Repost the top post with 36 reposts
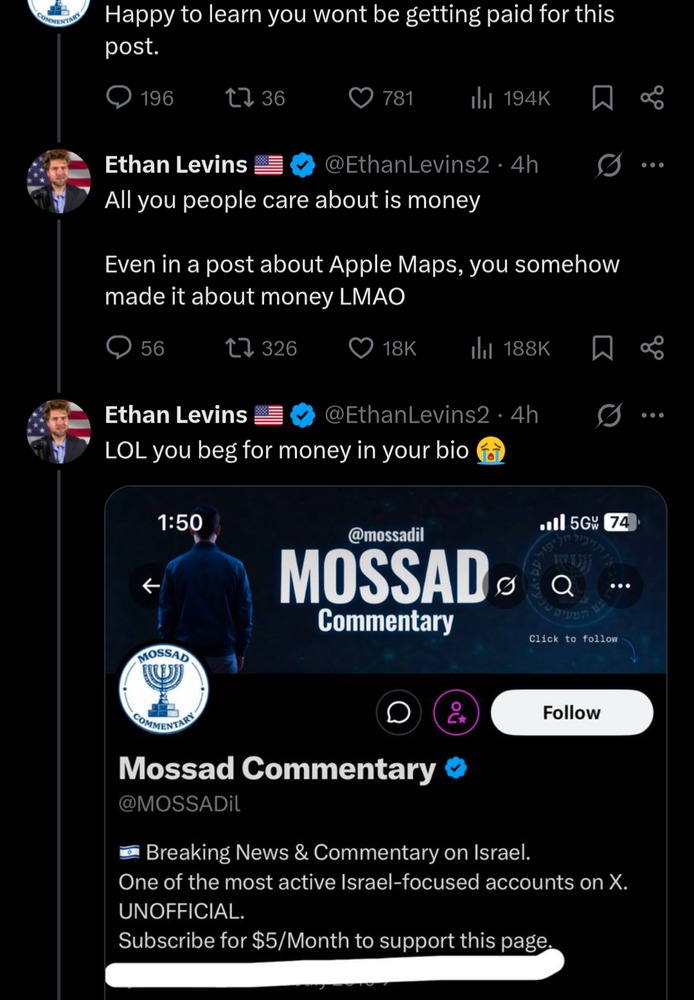 click(240, 98)
